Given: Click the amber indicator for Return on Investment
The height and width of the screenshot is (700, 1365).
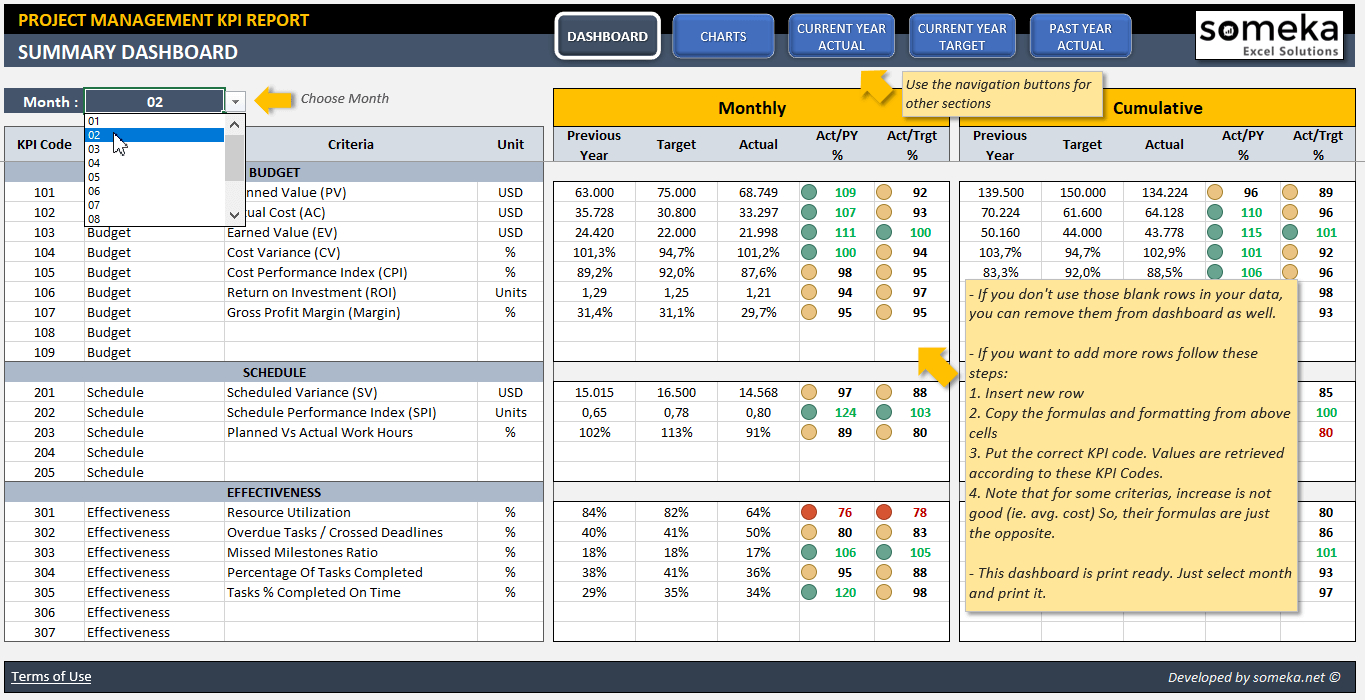Looking at the screenshot, I should click(x=807, y=291).
